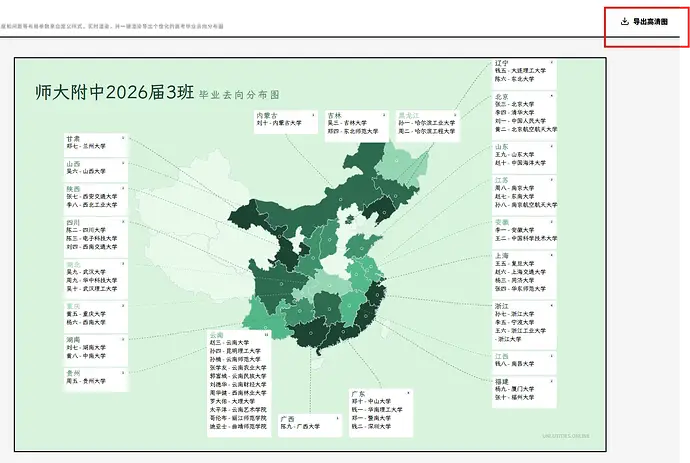Click the subtitle 毕业去向分布图
The height and width of the screenshot is (463, 690).
tap(239, 95)
